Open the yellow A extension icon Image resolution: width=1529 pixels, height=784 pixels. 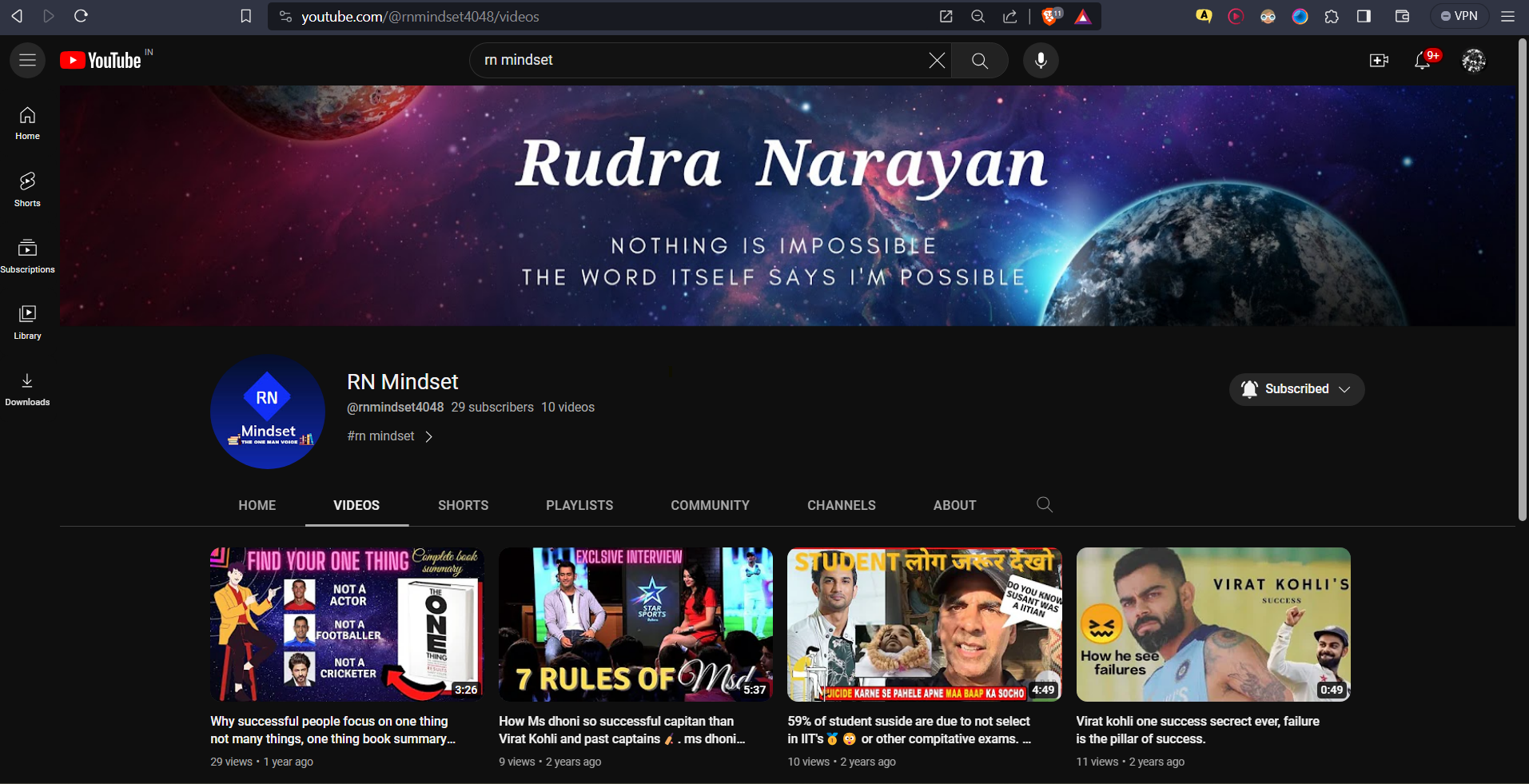tap(1204, 16)
